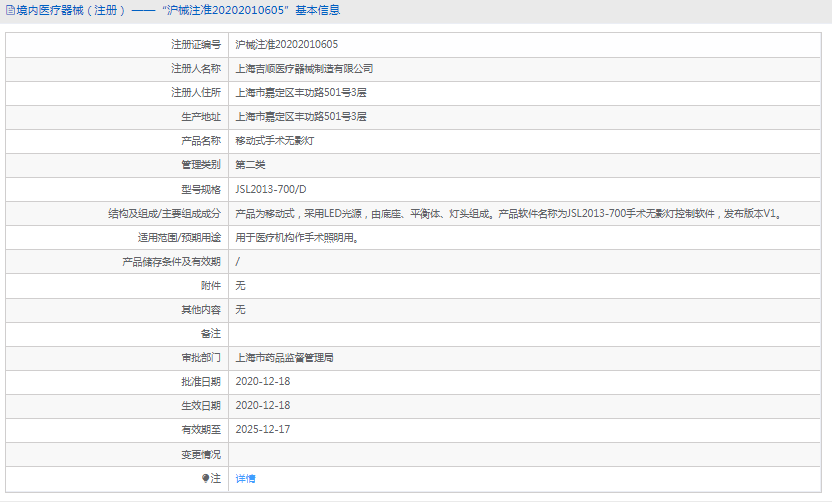
Task: Select the slash value in storage conditions row
Action: point(238,262)
